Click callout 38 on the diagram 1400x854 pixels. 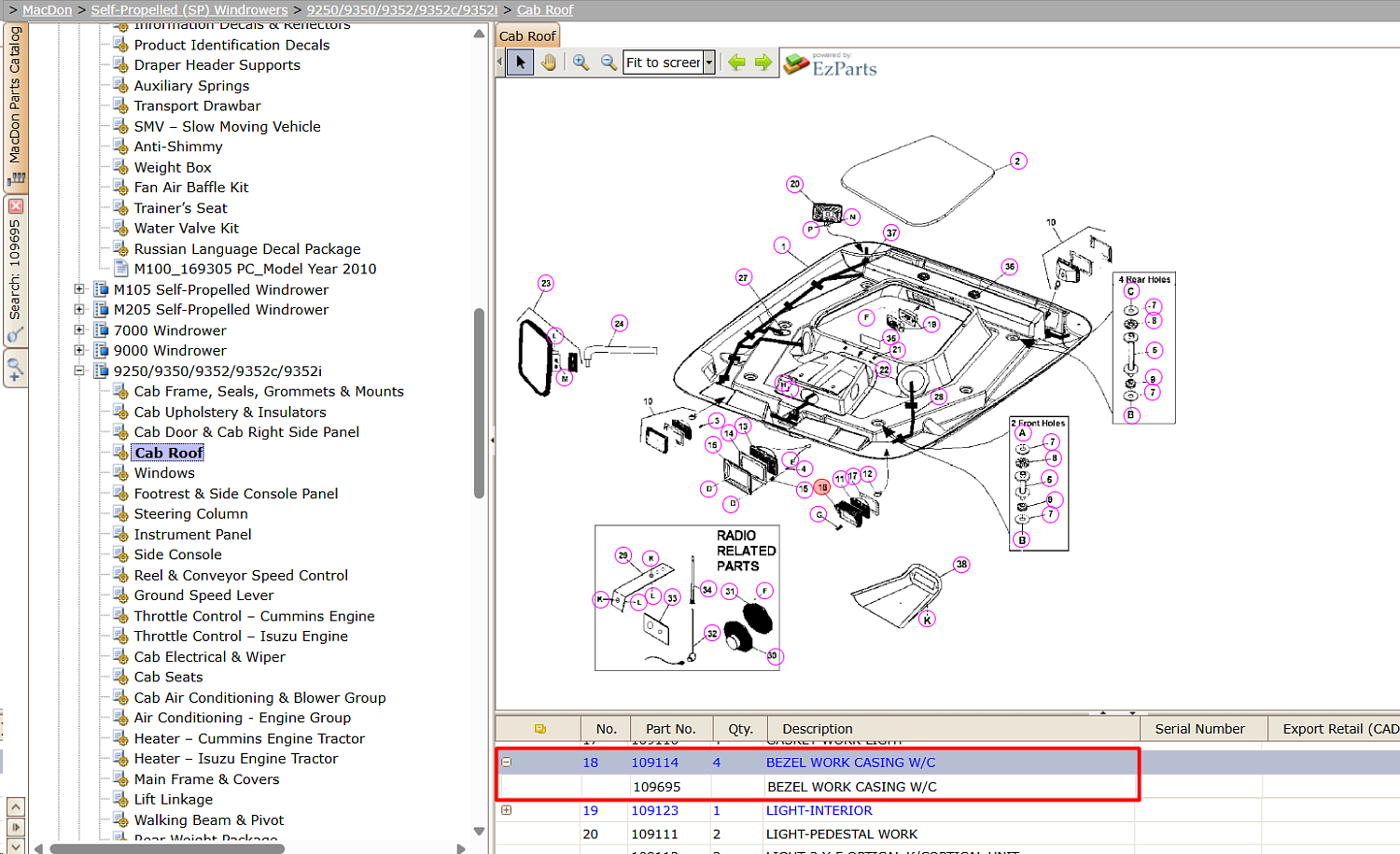coord(961,565)
